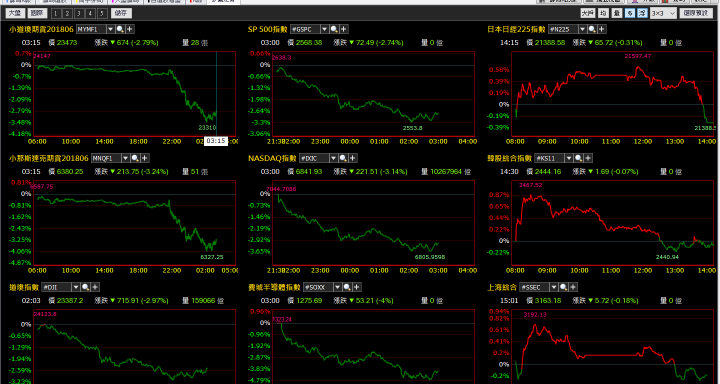This screenshot has height=384, width=720.
Task: Open #KS11 symbol dropdown arrow
Action: click(x=568, y=158)
